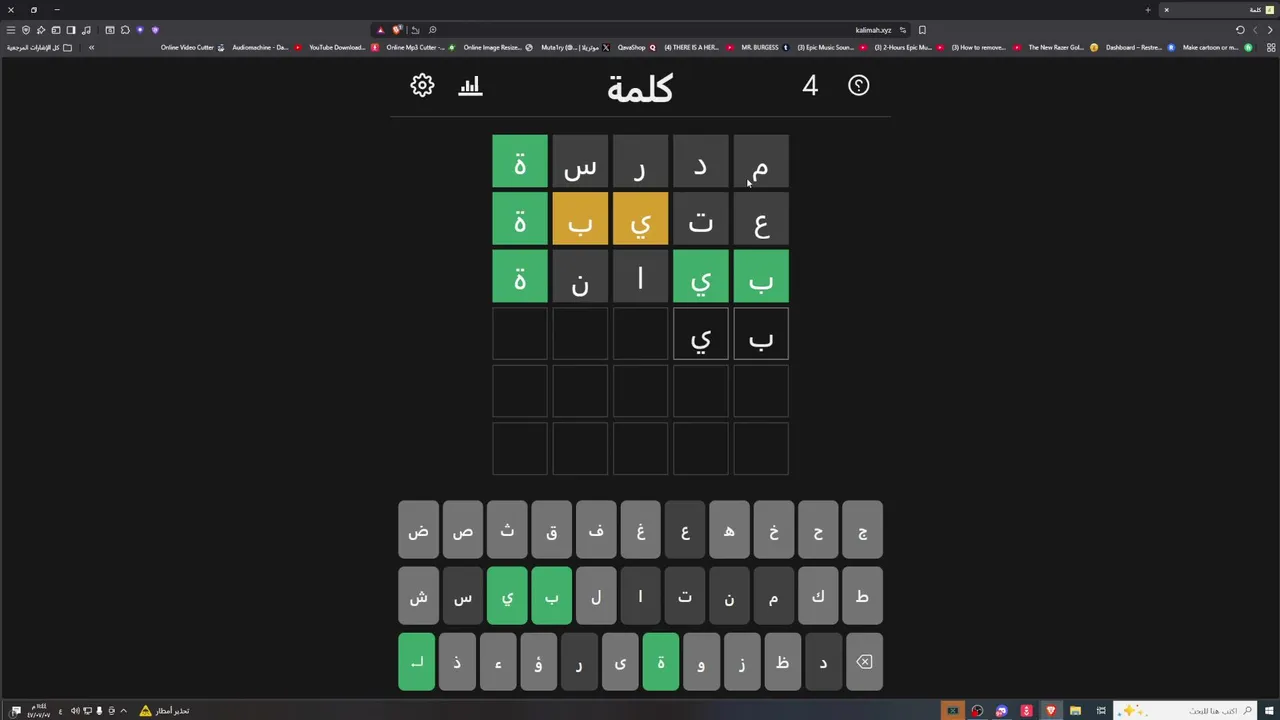Open the game settings gear
1280x720 pixels.
click(422, 86)
